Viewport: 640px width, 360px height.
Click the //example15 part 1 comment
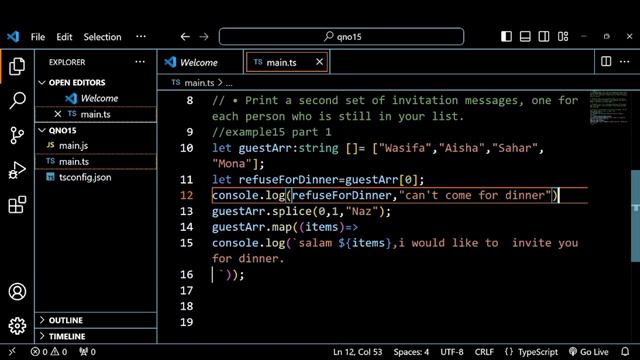[x=271, y=132]
